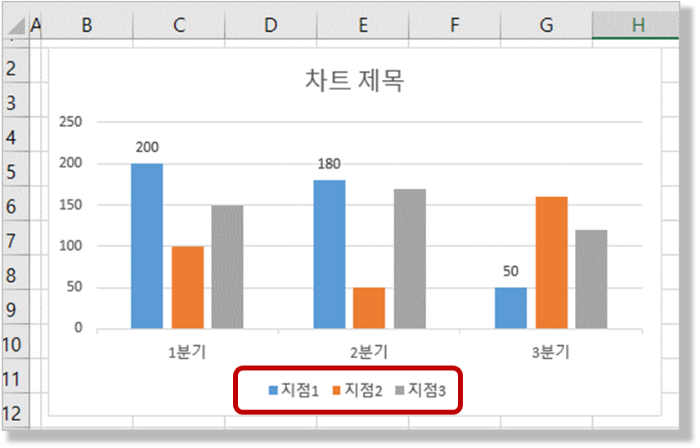Image resolution: width=700 pixels, height=448 pixels.
Task: Select the blue 3분기 bar labeled 50
Action: click(x=511, y=308)
